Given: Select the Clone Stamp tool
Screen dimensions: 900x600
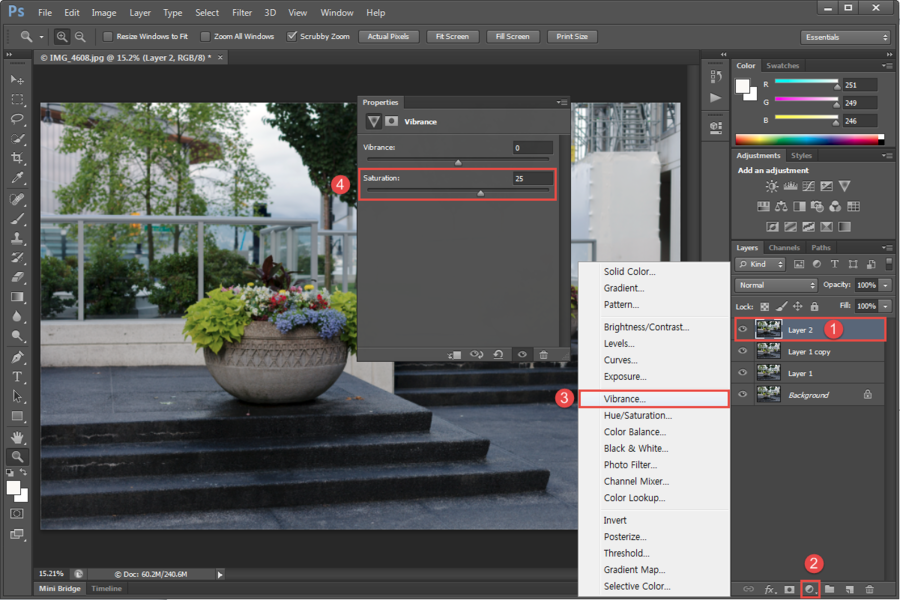Looking at the screenshot, I should [17, 238].
